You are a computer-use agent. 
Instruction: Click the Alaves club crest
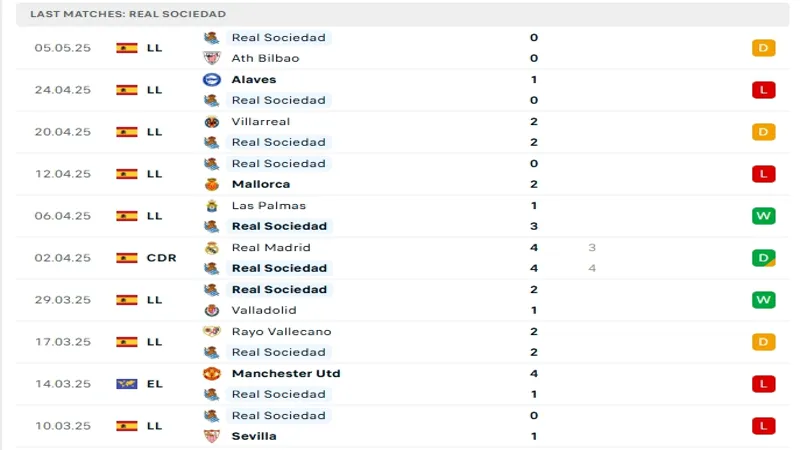tap(211, 79)
